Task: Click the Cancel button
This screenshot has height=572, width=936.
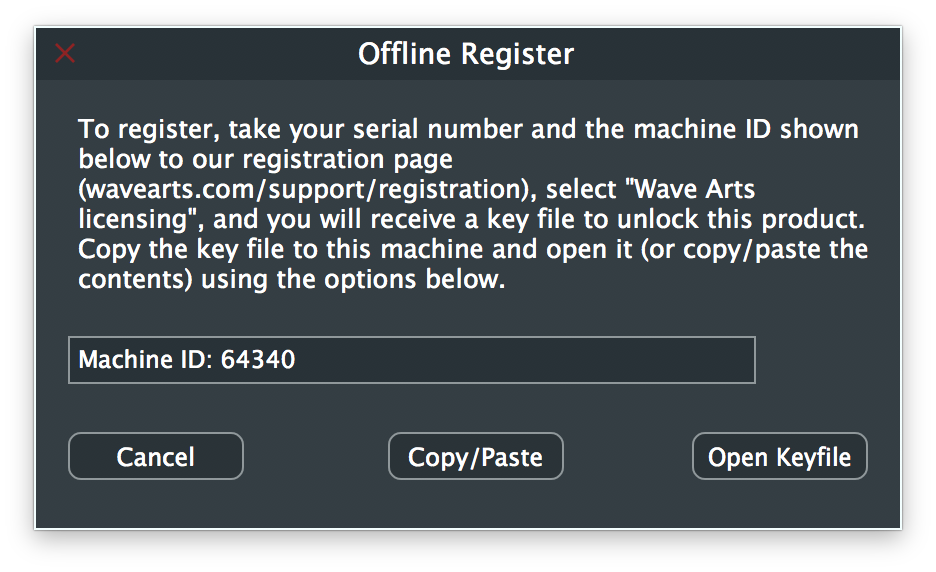Action: (x=156, y=457)
